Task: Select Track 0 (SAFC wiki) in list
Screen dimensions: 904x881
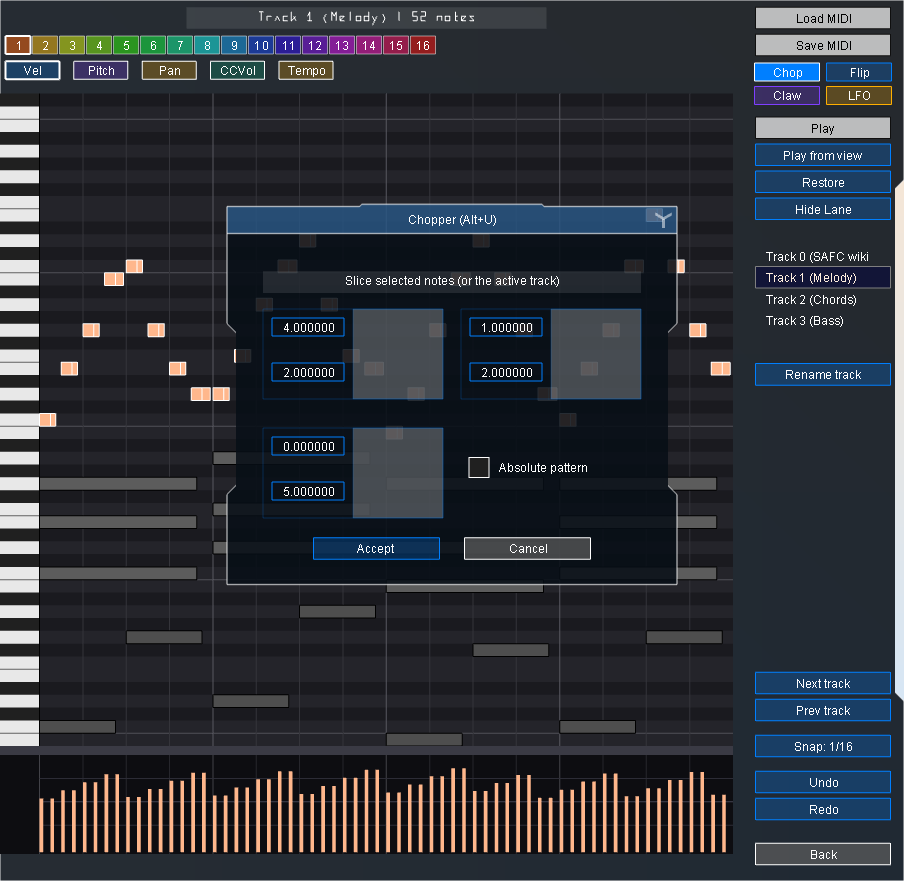Action: click(x=823, y=256)
